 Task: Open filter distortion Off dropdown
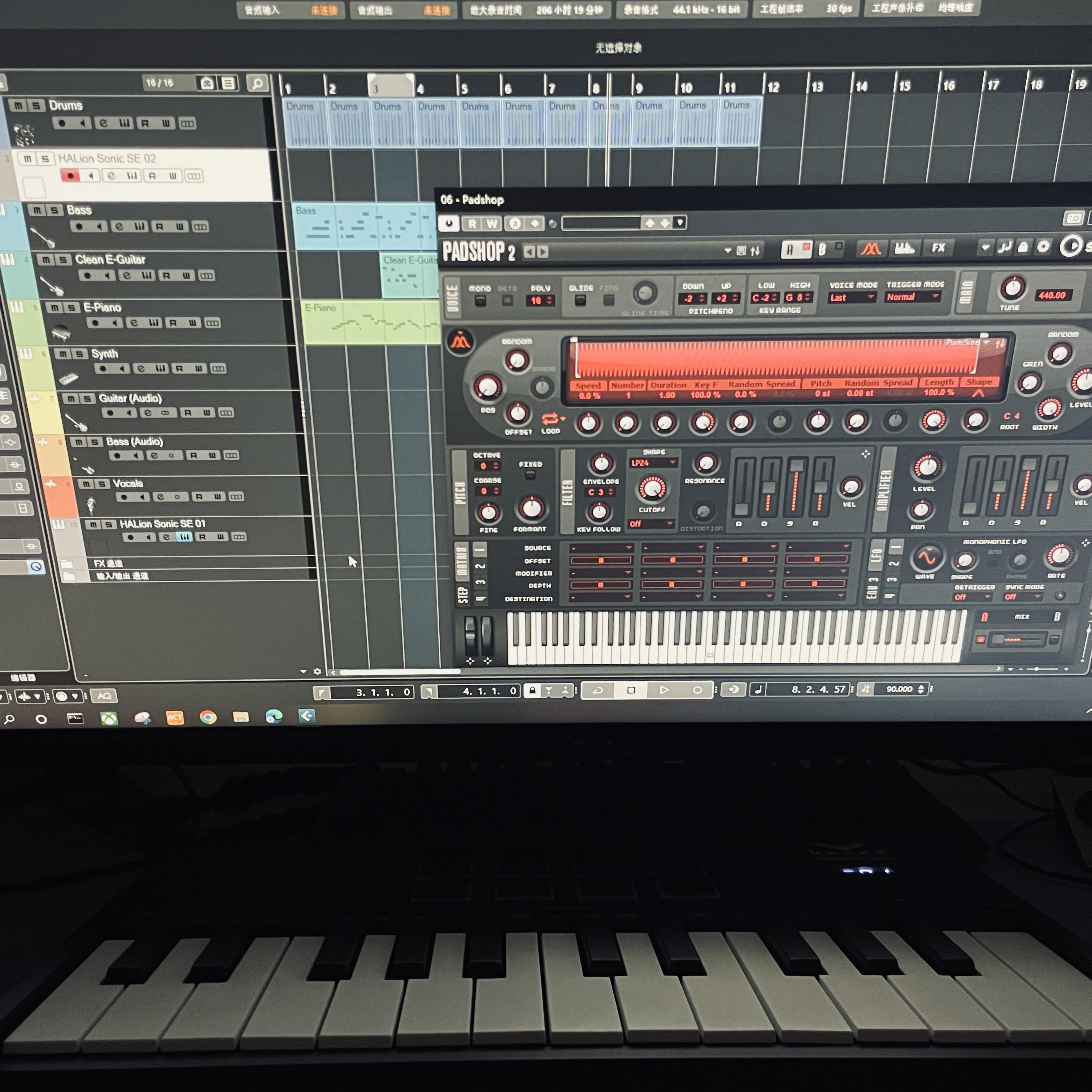651,524
